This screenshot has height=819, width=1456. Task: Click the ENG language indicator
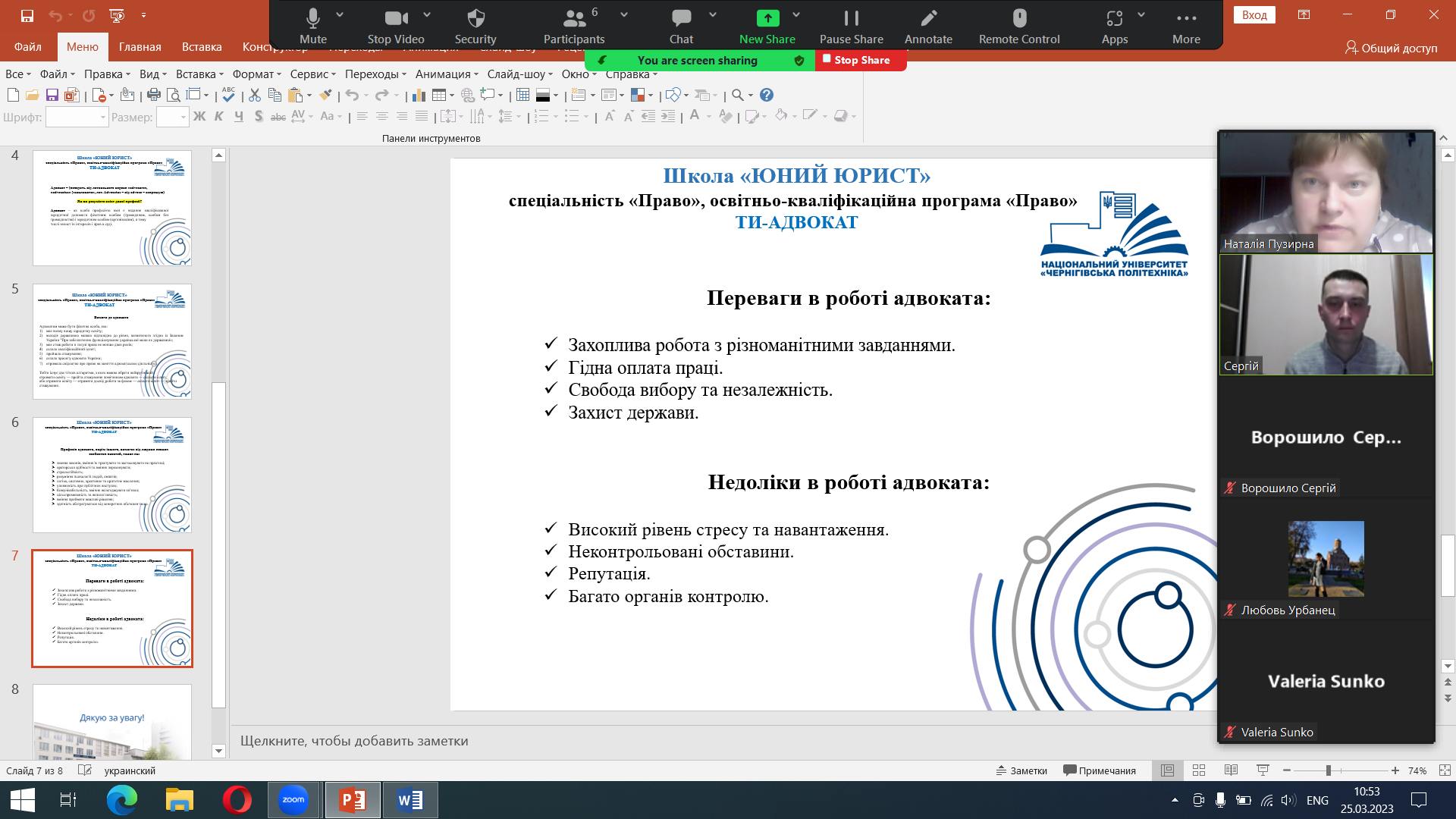tap(1317, 800)
